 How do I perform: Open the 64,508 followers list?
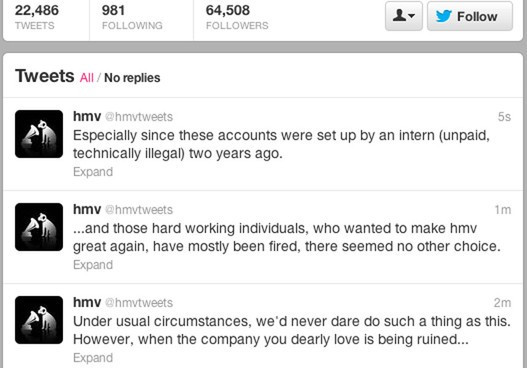click(x=237, y=17)
